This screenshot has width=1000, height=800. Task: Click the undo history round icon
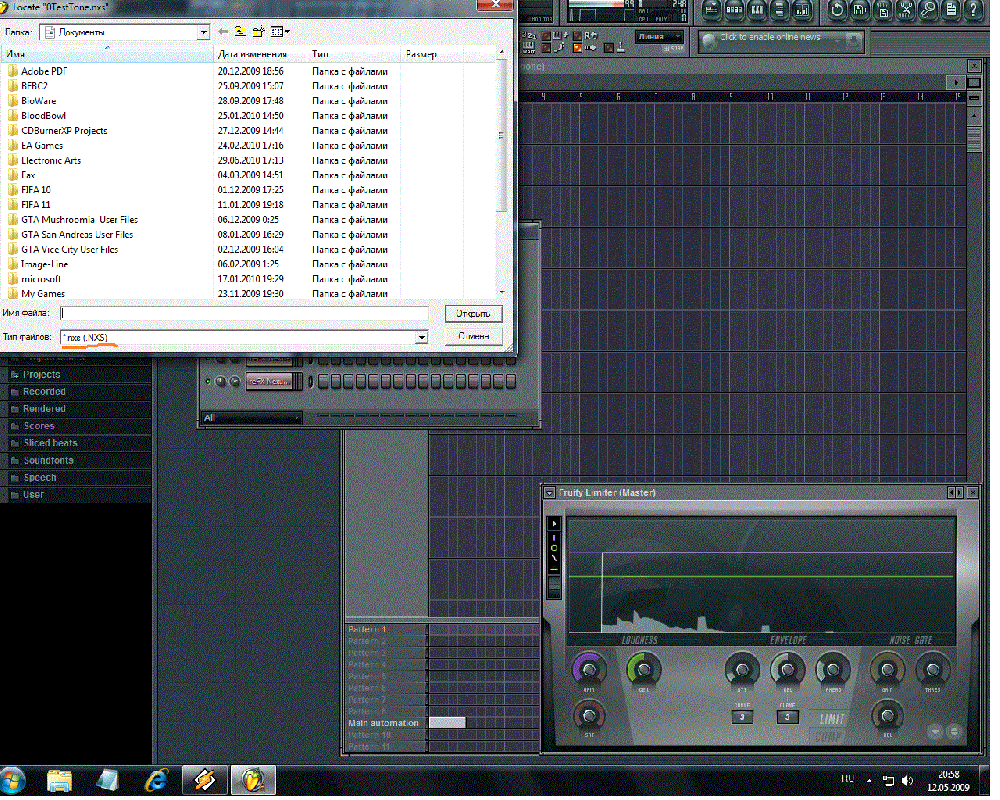[837, 10]
